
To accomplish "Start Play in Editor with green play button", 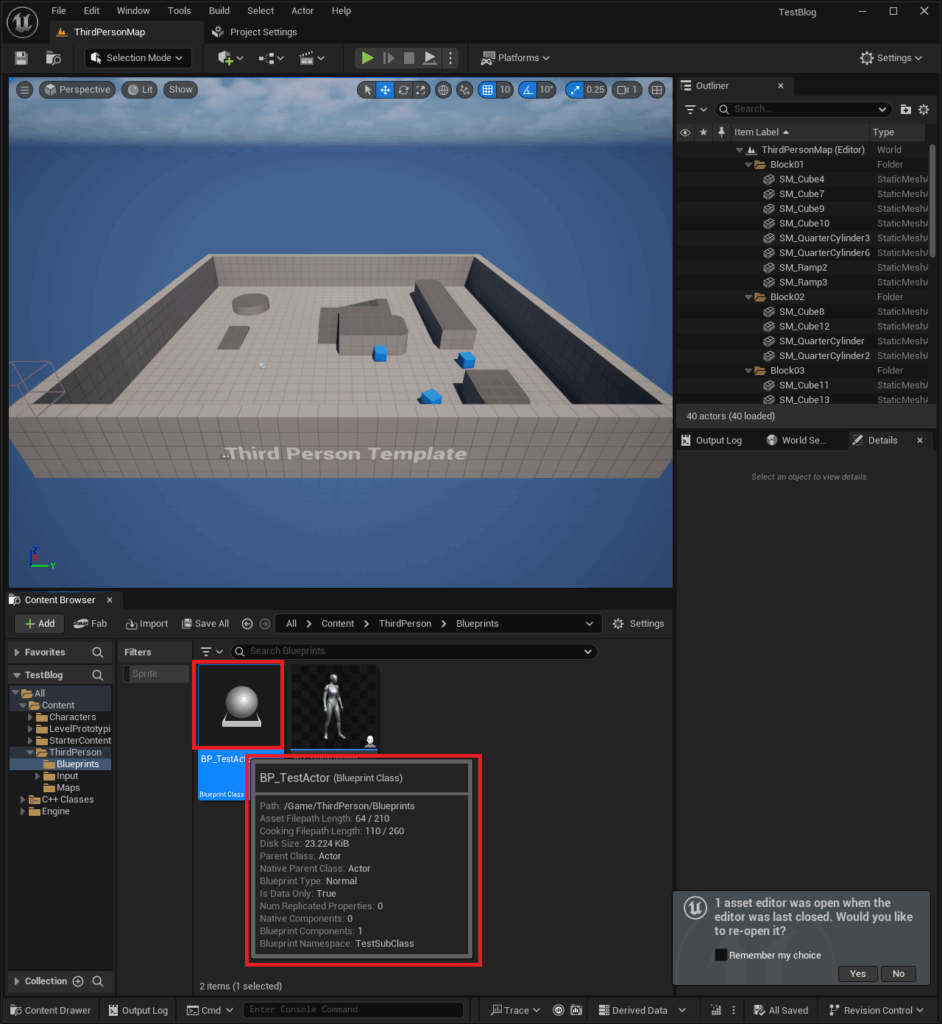I will (367, 58).
